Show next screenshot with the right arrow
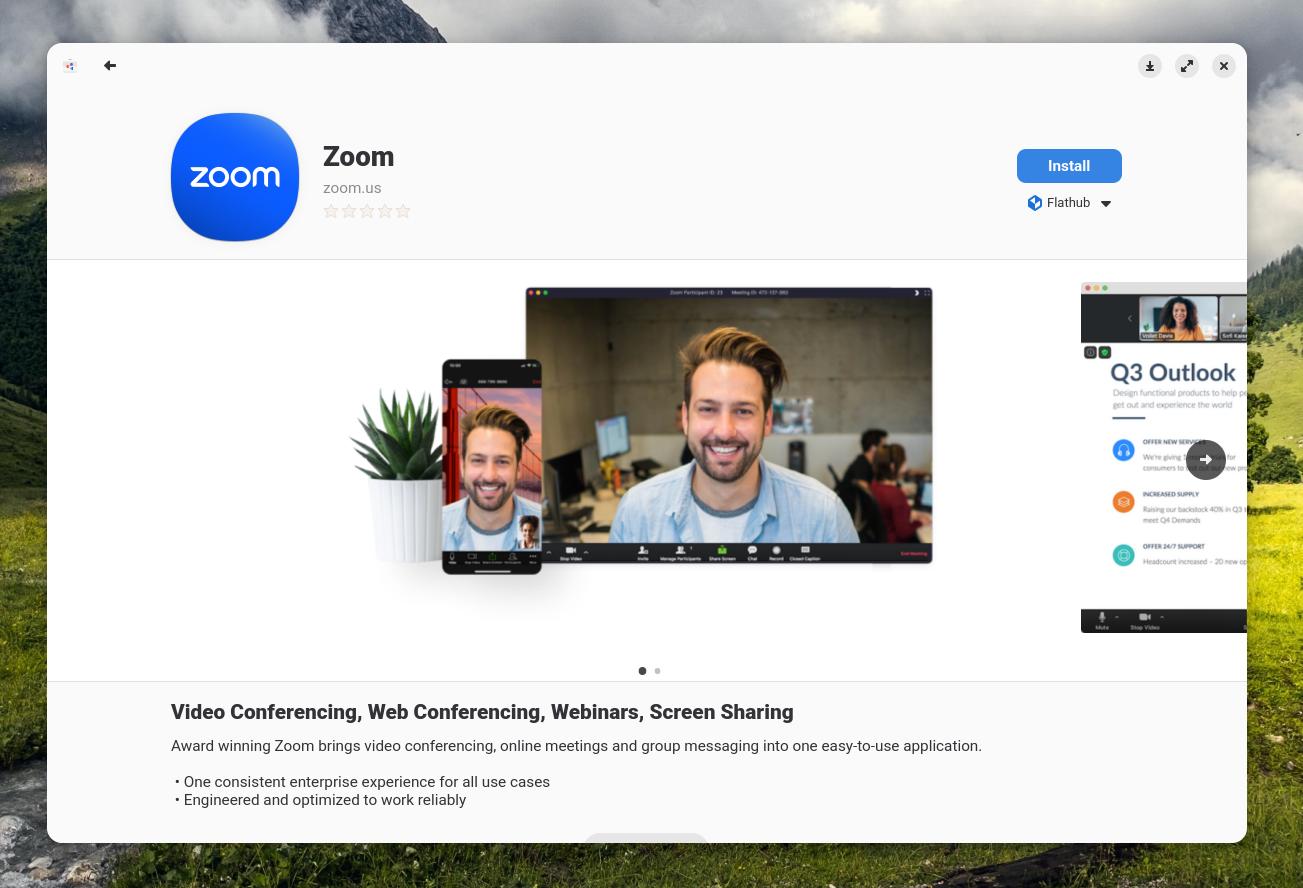Image resolution: width=1303 pixels, height=888 pixels. pyautogui.click(x=1206, y=460)
